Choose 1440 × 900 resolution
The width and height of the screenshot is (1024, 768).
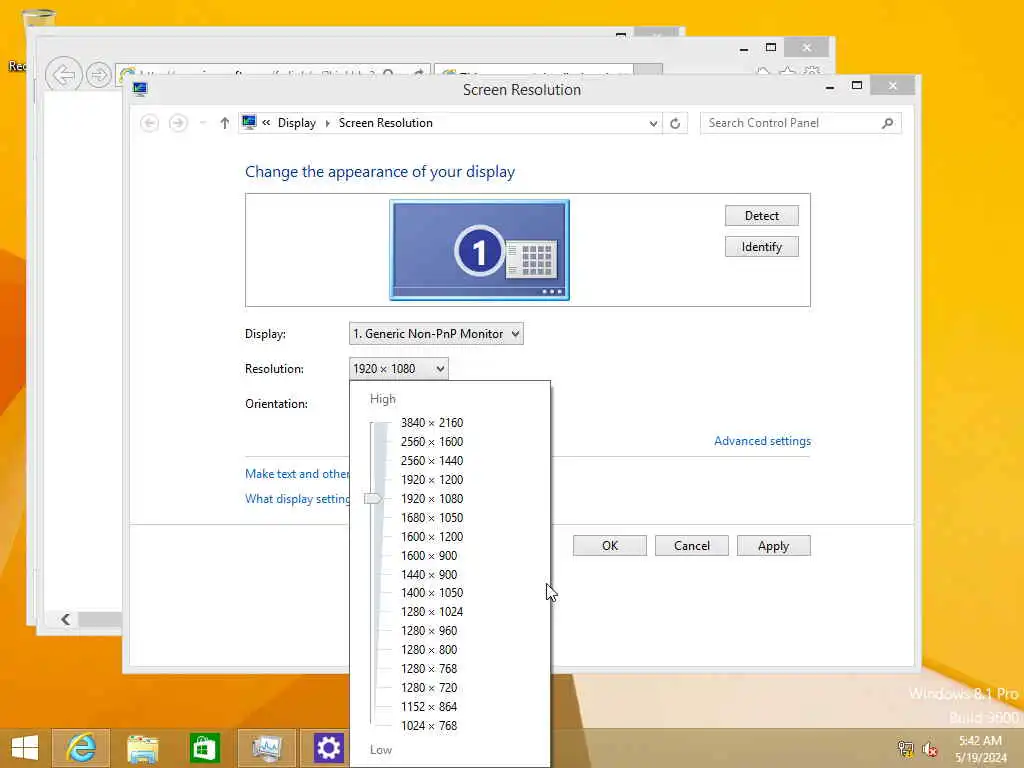pos(428,574)
